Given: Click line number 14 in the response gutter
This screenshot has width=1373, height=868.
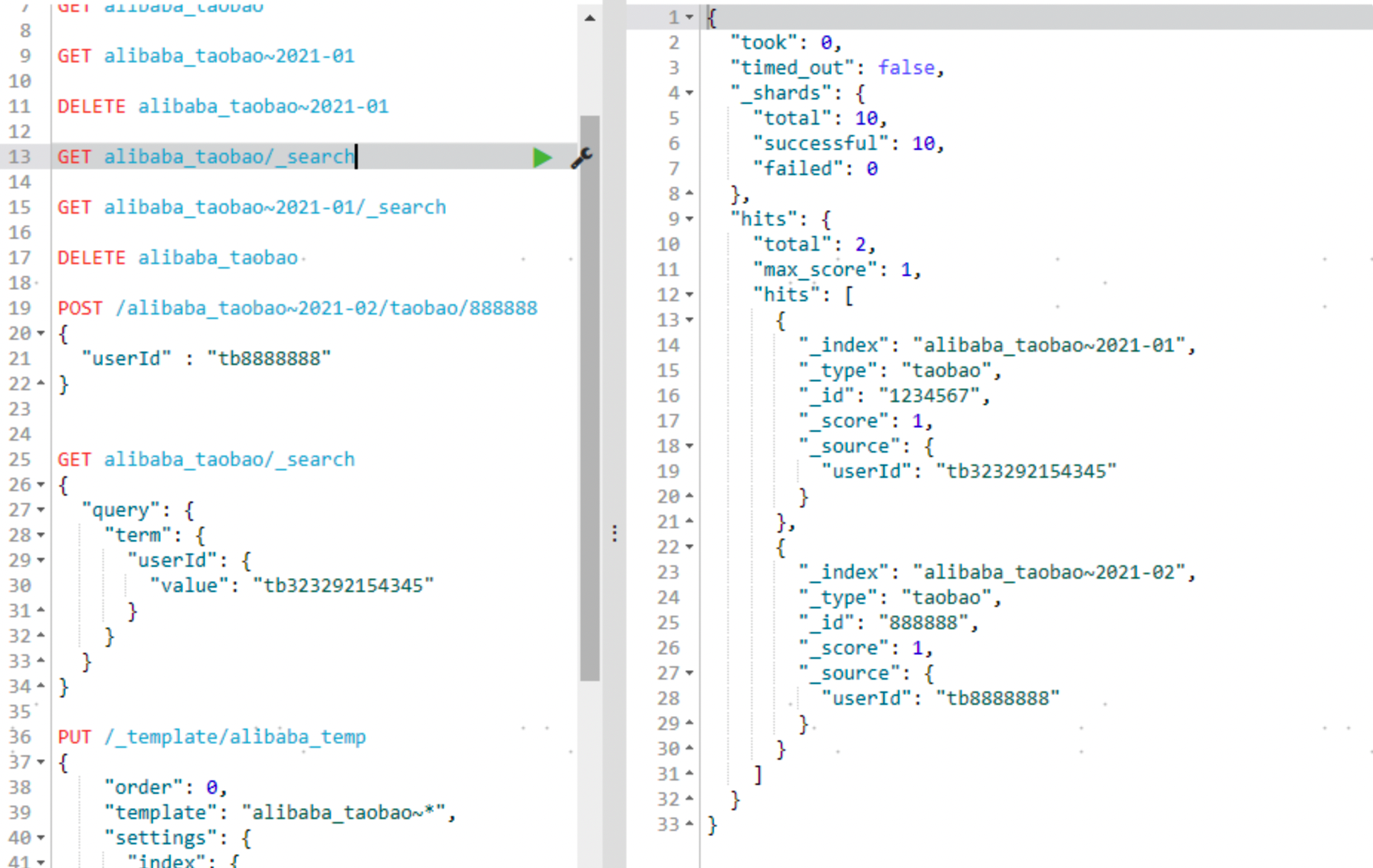Looking at the screenshot, I should point(669,346).
